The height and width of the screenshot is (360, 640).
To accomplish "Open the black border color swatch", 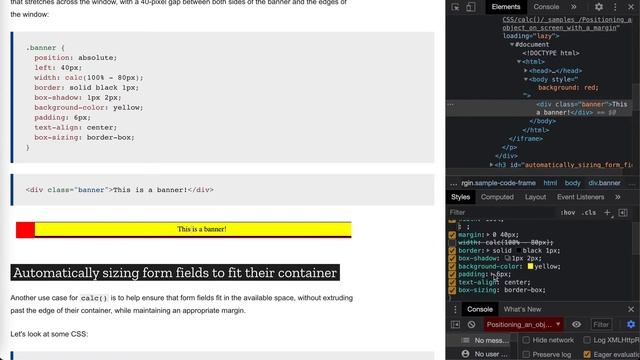I will point(518,251).
